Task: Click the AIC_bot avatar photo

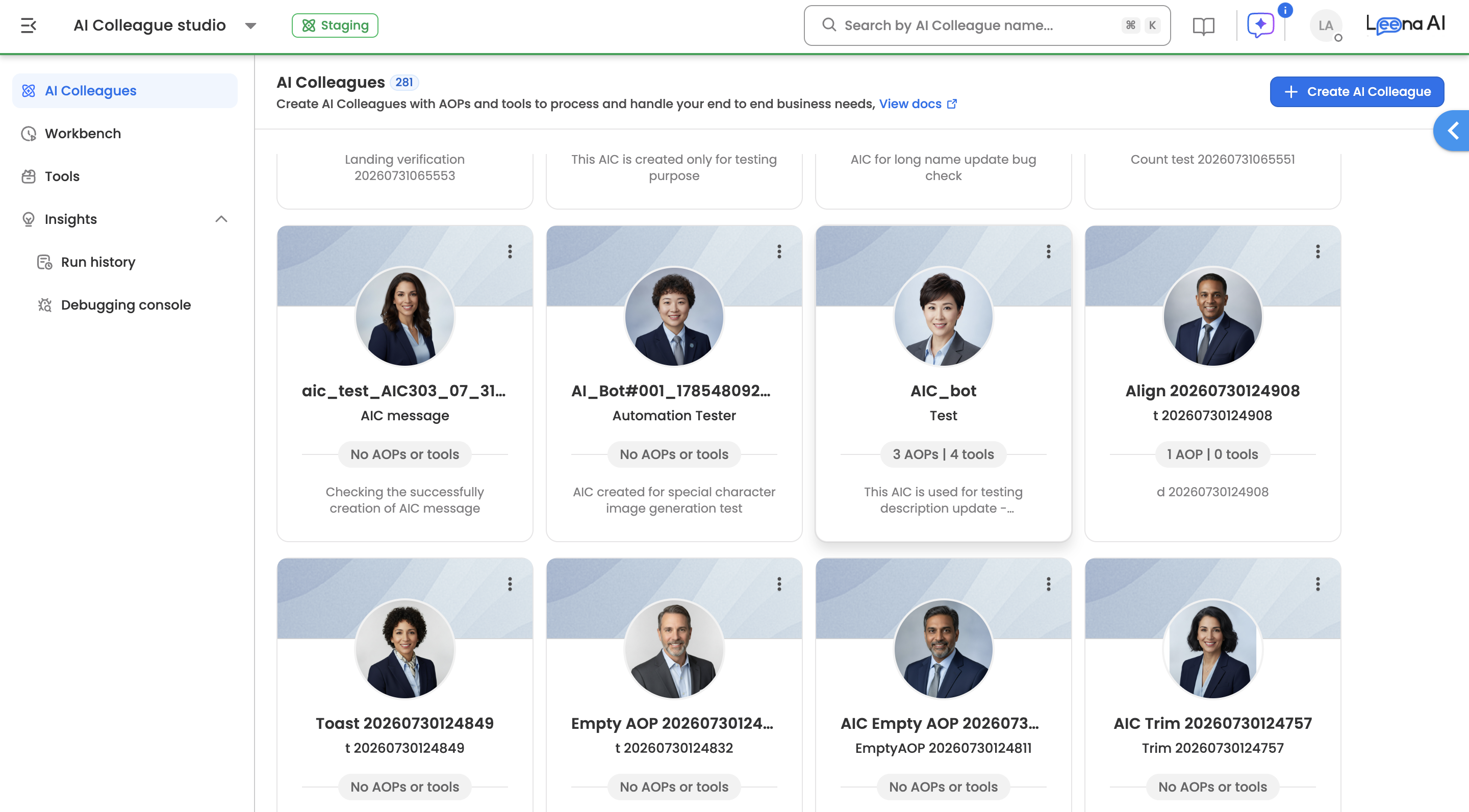Action: (x=943, y=316)
